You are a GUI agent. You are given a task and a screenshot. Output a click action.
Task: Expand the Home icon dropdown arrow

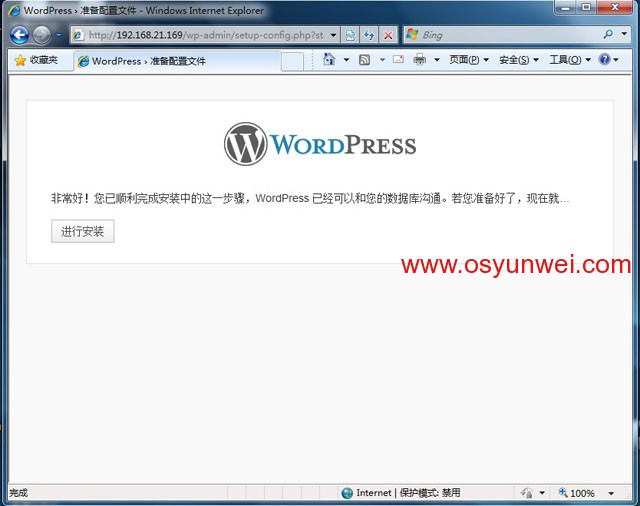pyautogui.click(x=347, y=60)
